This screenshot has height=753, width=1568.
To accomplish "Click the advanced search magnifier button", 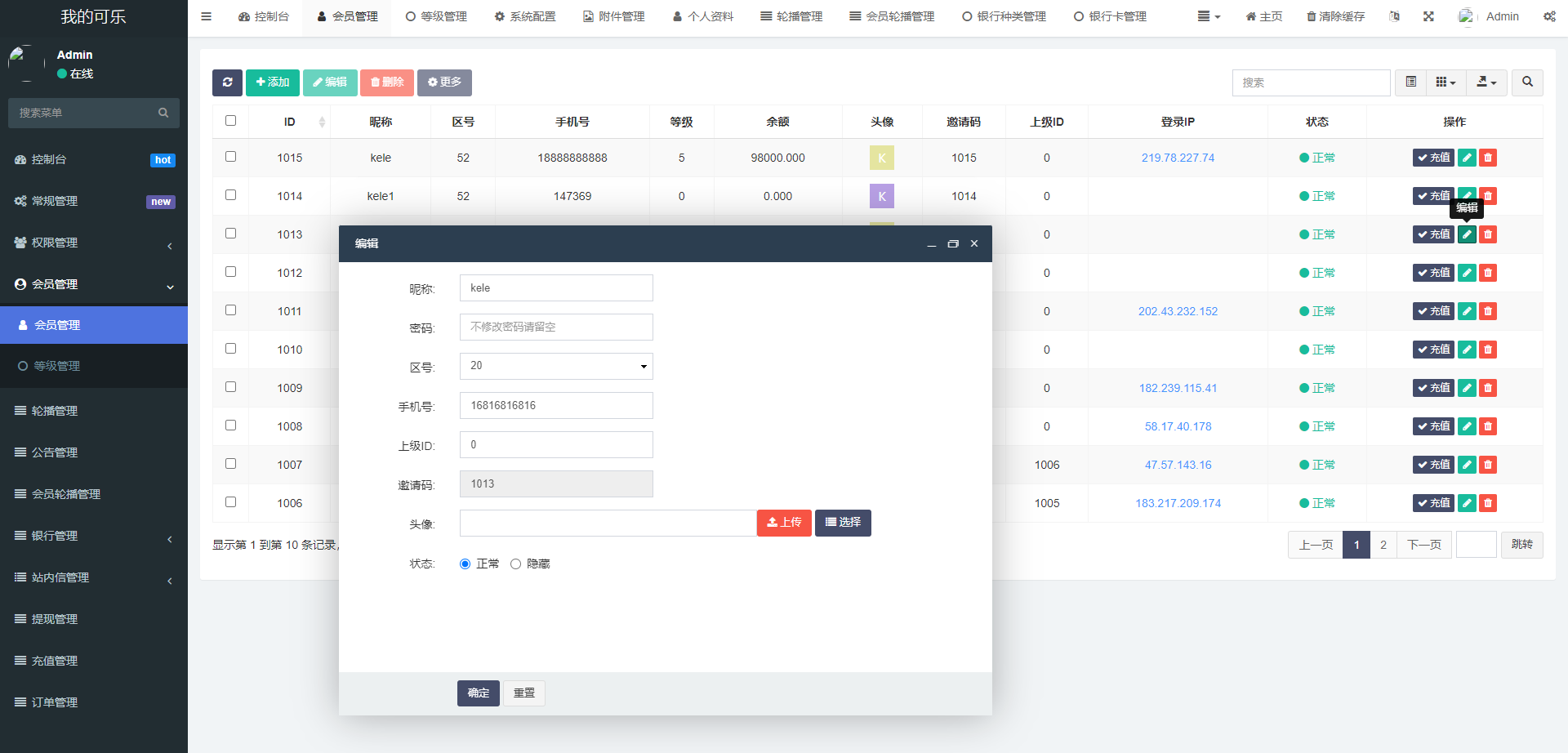I will (1527, 82).
